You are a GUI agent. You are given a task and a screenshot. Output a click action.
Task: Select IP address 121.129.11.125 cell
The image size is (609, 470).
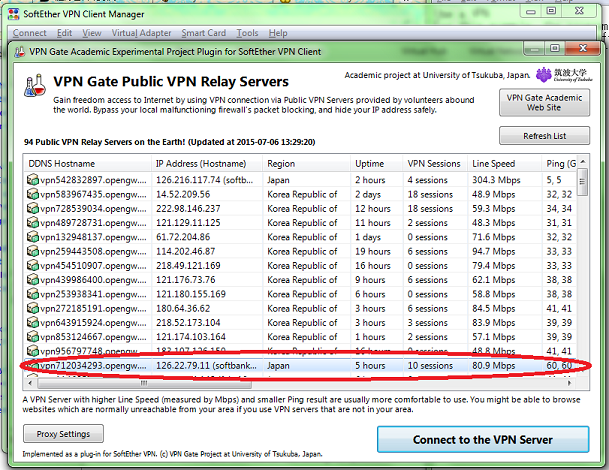(188, 223)
